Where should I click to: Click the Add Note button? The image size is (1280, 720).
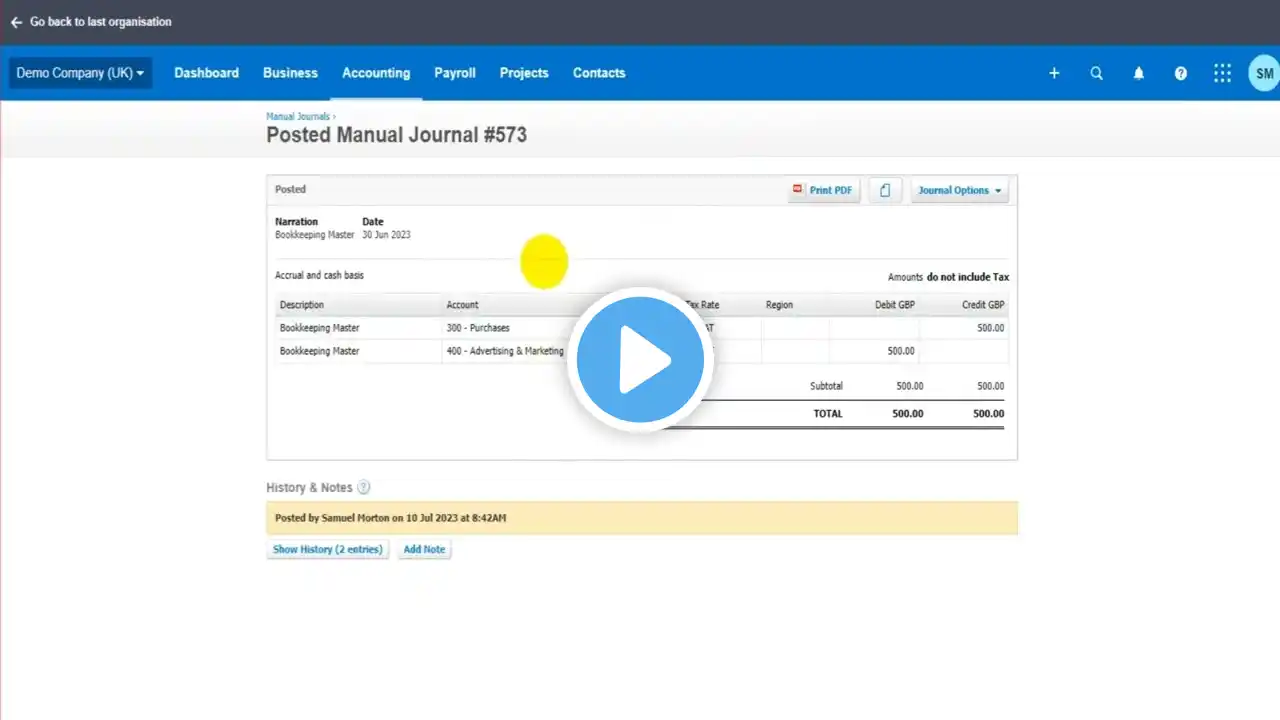pyautogui.click(x=424, y=549)
